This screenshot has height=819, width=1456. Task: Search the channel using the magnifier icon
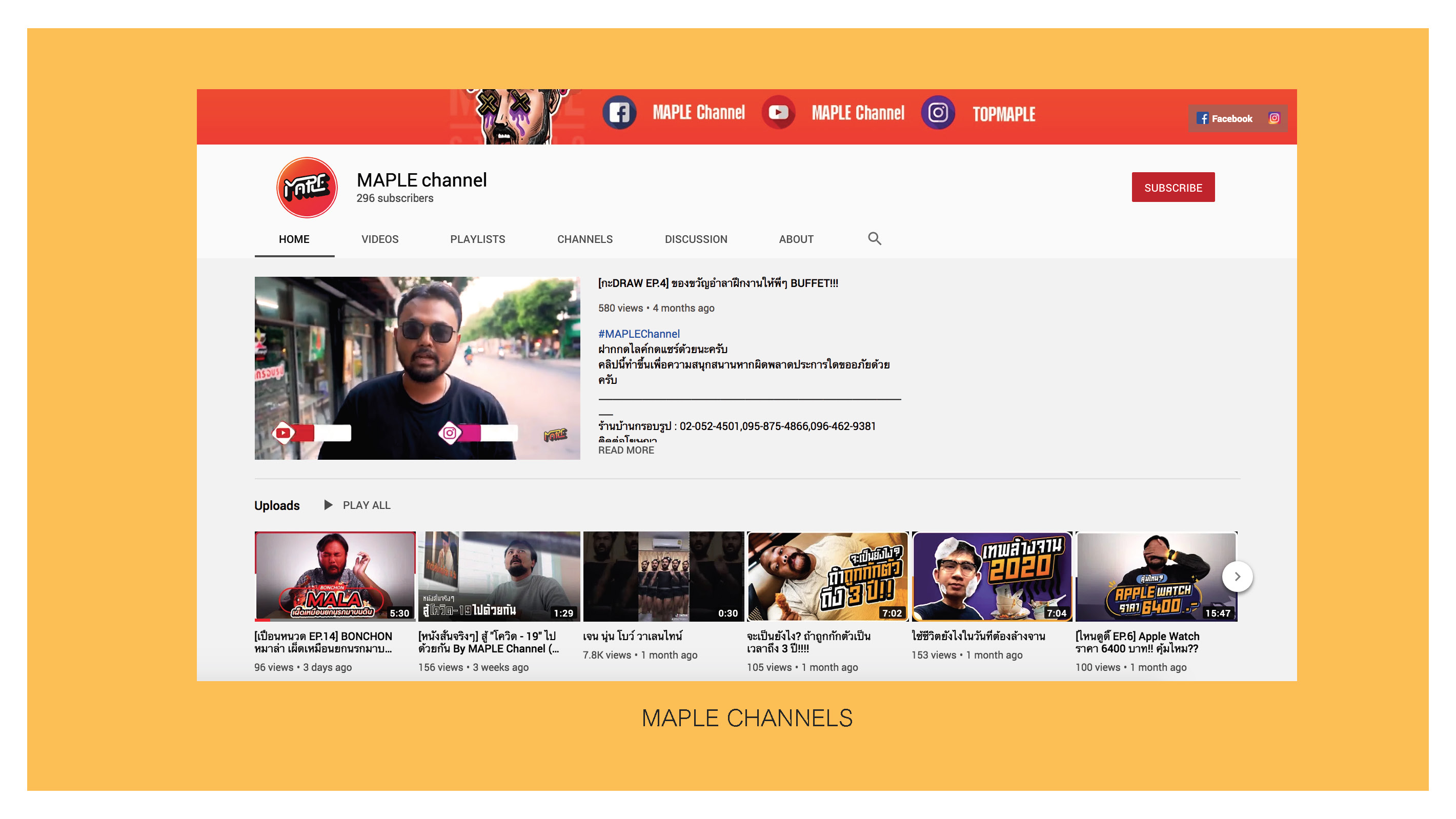point(875,238)
